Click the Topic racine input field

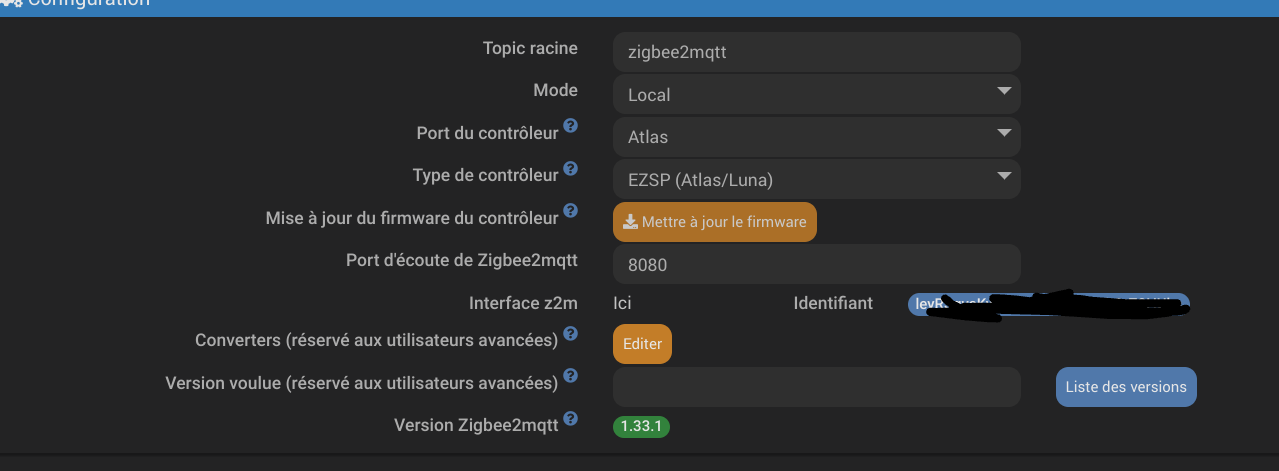click(816, 52)
